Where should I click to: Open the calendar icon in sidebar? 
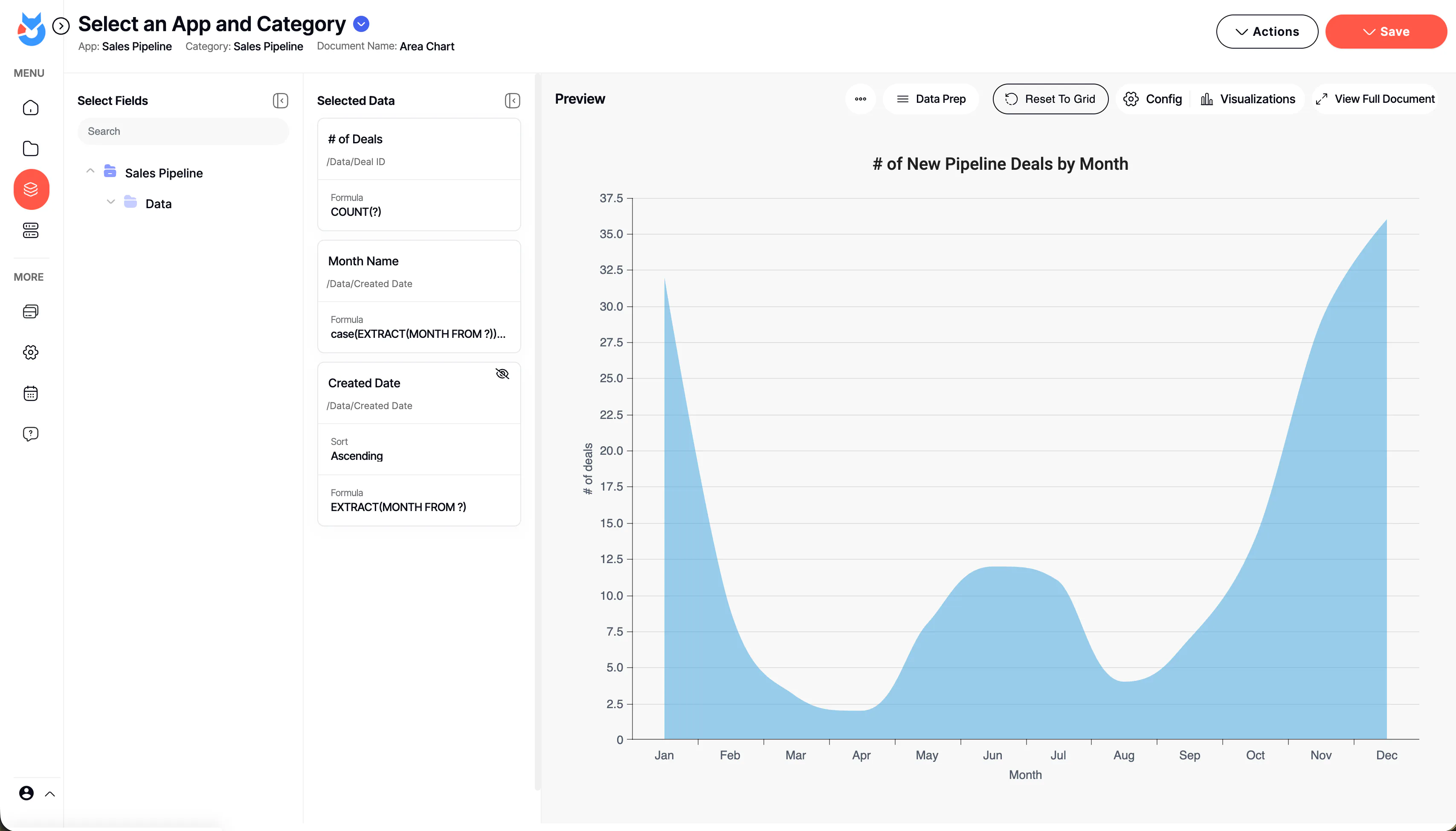pyautogui.click(x=31, y=393)
